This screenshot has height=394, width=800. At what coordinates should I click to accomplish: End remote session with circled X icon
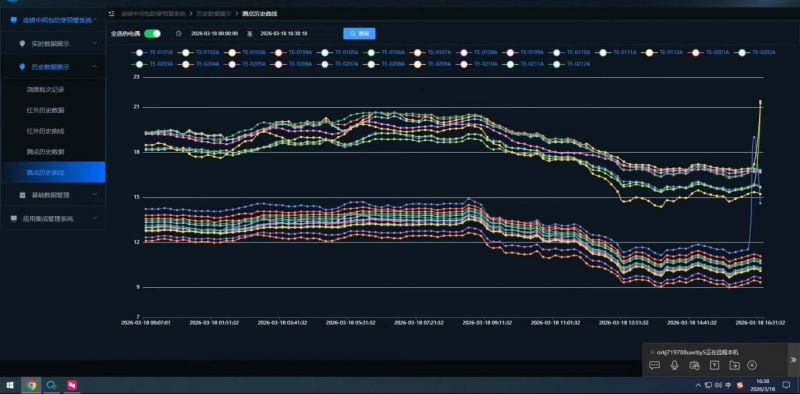(x=752, y=365)
